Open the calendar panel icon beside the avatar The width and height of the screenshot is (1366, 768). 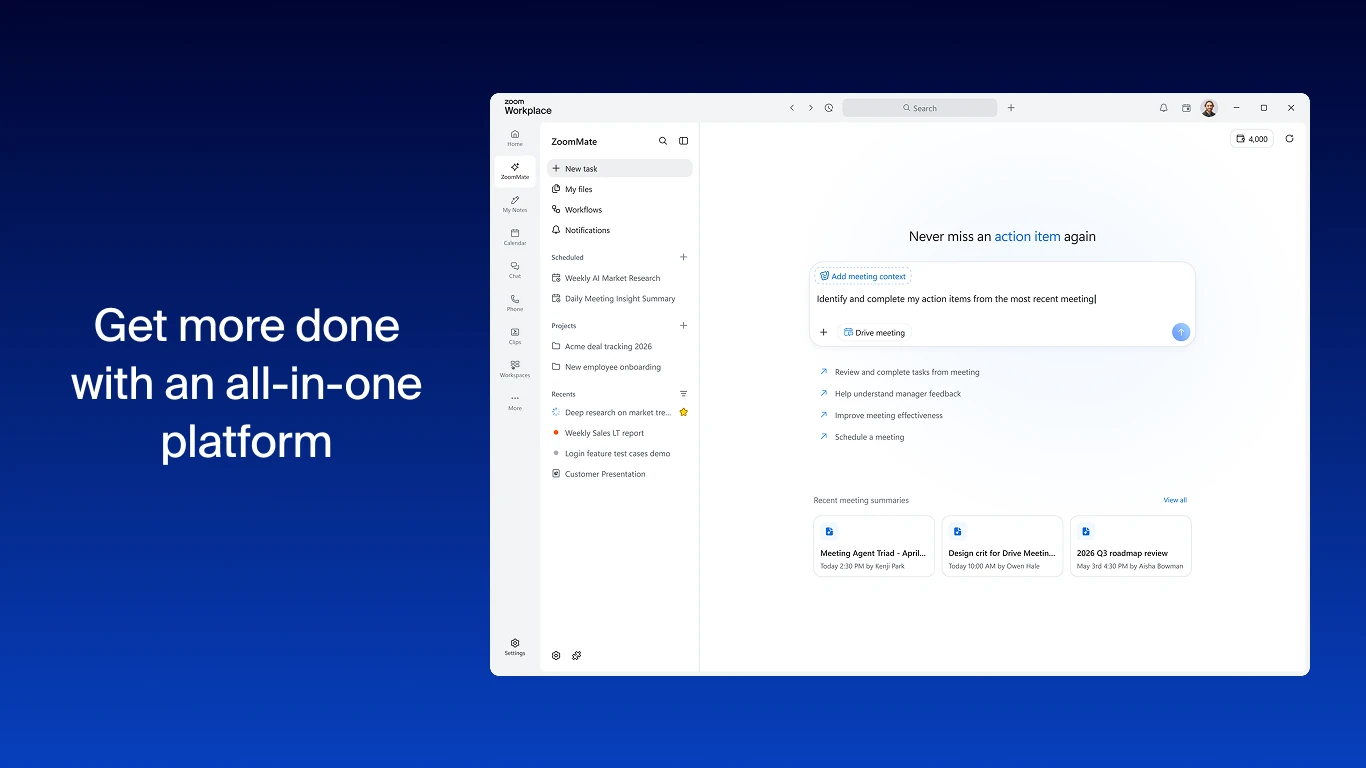click(x=1186, y=108)
